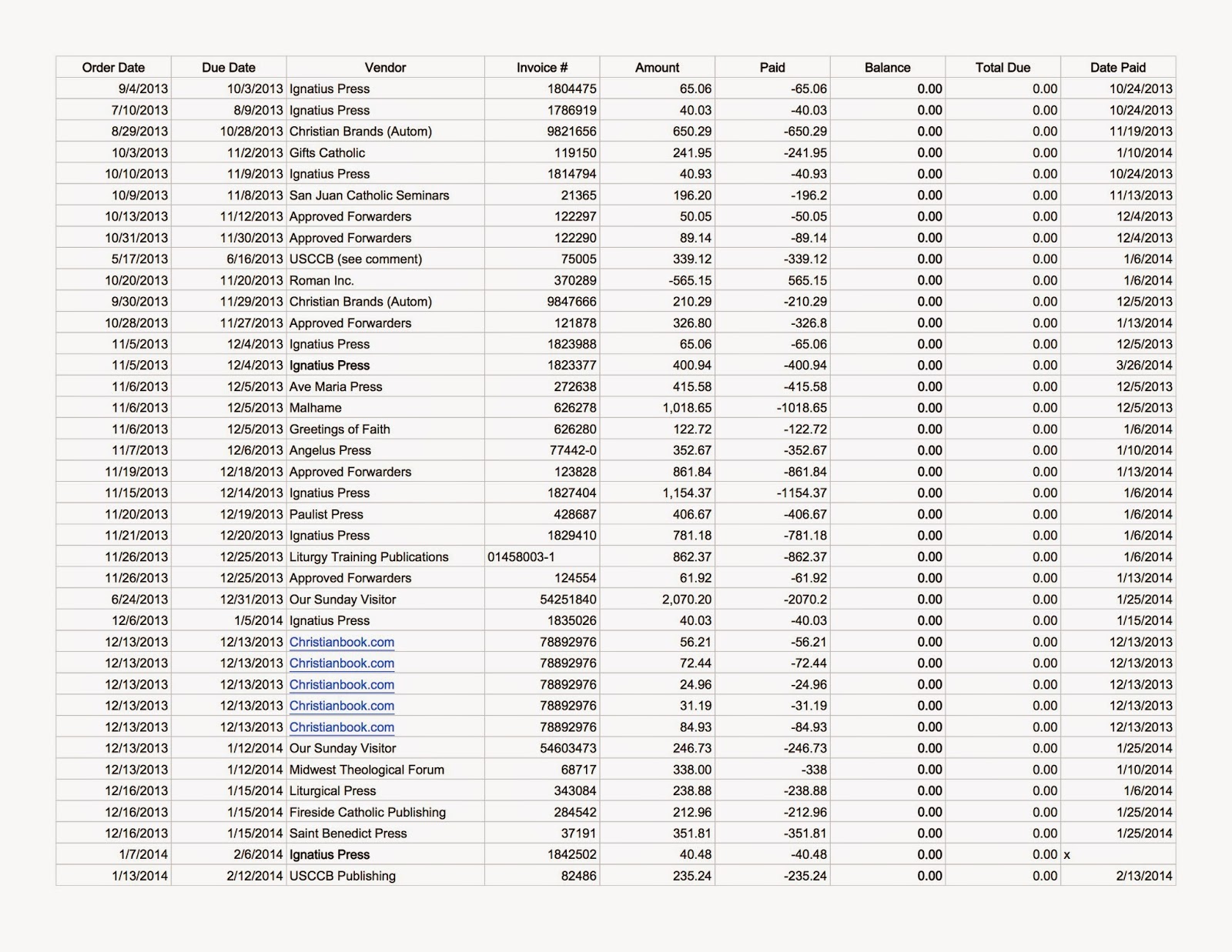Click the USCCB (see comment) vendor cell
The height and width of the screenshot is (952, 1232).
tap(385, 259)
